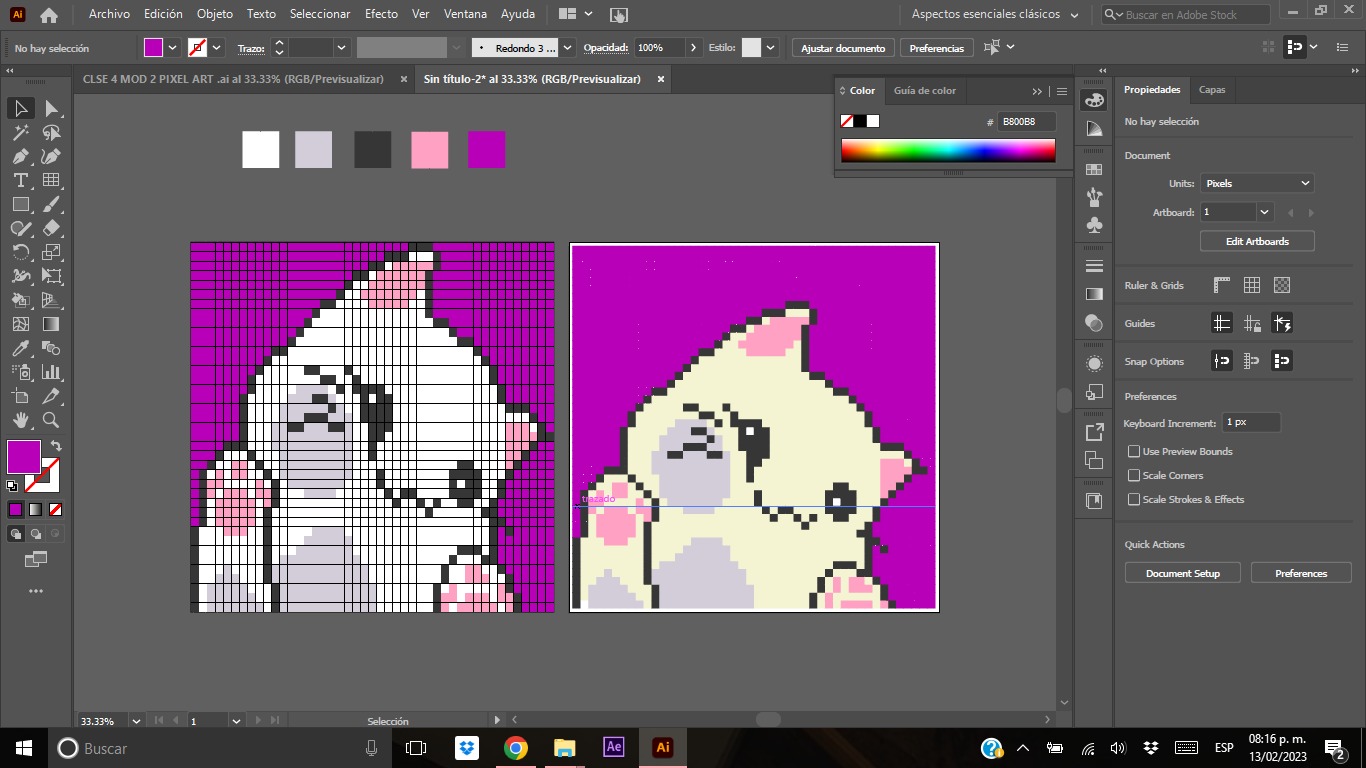The width and height of the screenshot is (1366, 768).
Task: Select the Symbol Sprayer tool
Action: coord(20,372)
